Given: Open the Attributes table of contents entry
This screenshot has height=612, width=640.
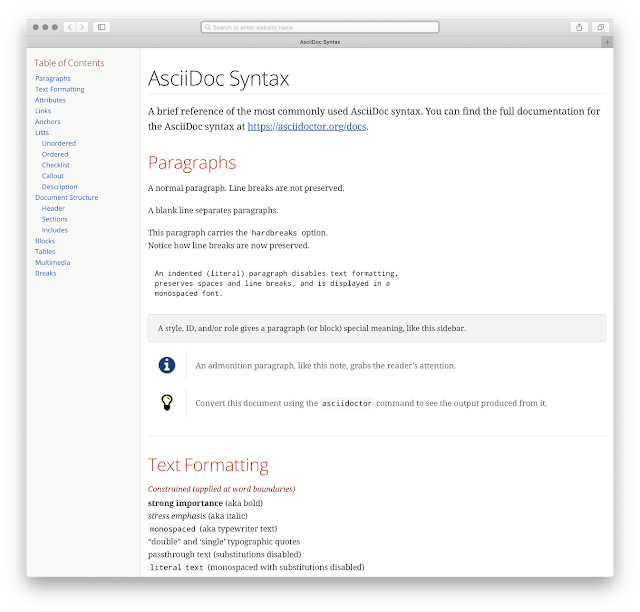Looking at the screenshot, I should pyautogui.click(x=50, y=100).
